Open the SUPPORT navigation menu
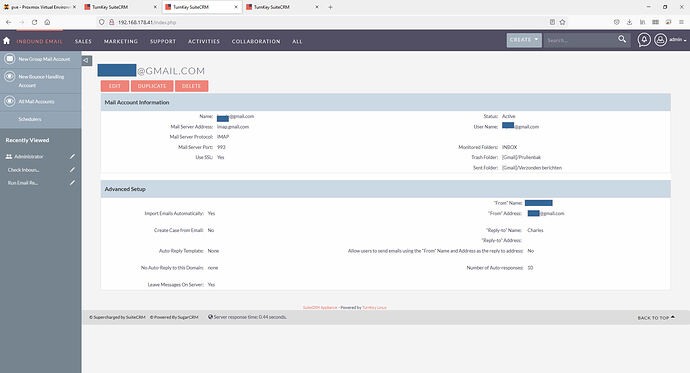 point(163,41)
